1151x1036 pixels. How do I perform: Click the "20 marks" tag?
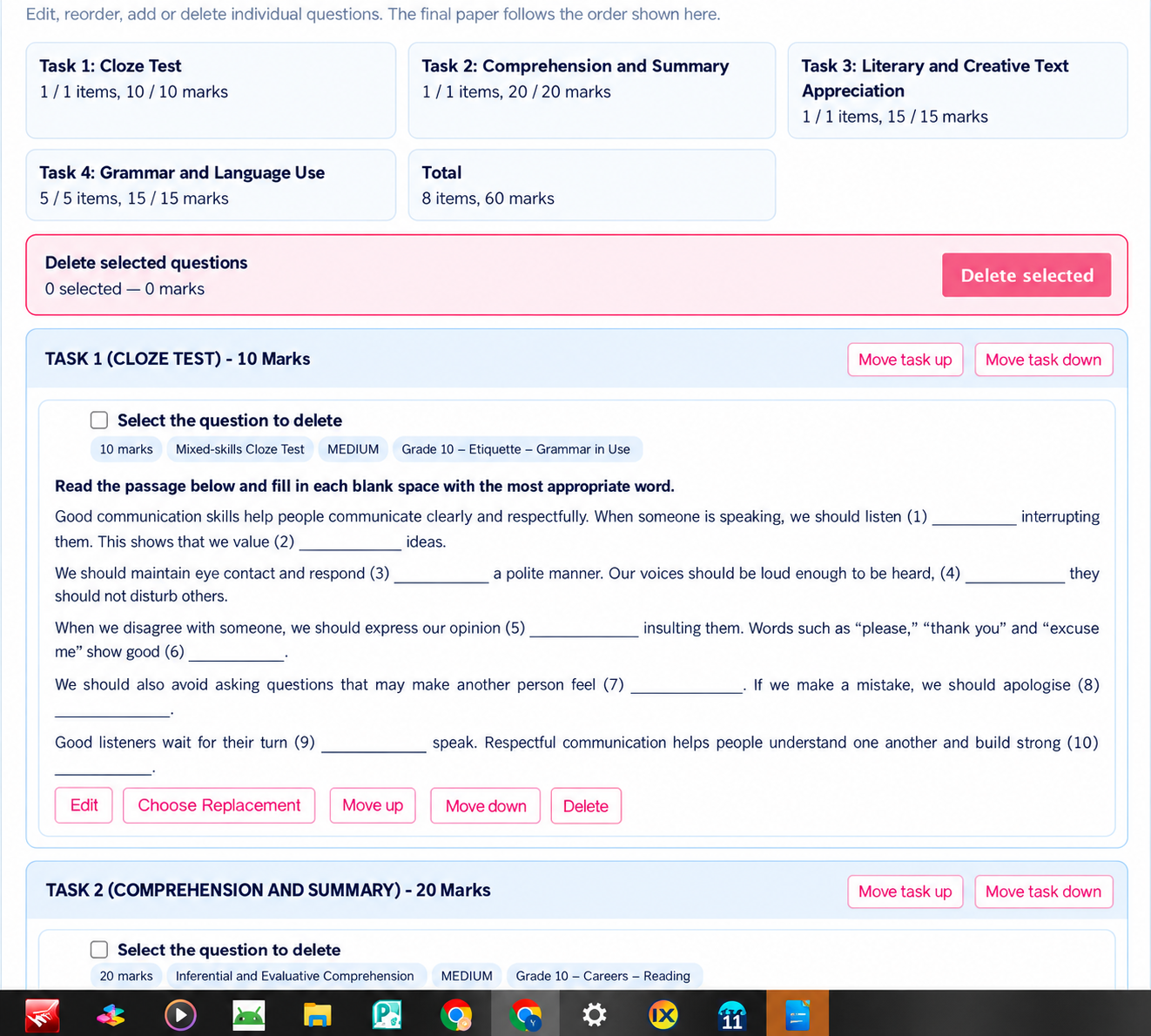[x=126, y=976]
